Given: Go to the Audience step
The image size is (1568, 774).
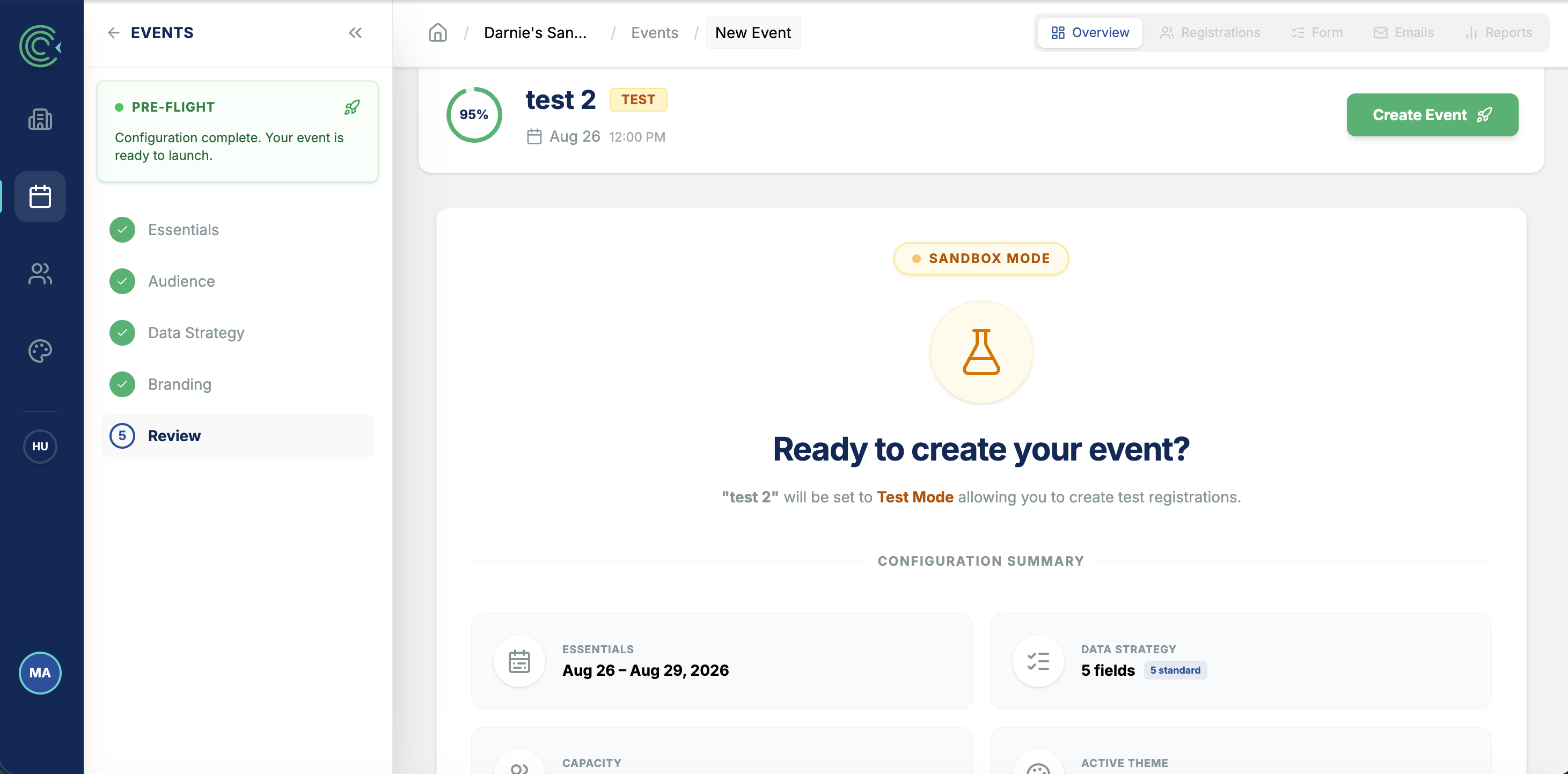Looking at the screenshot, I should click(x=237, y=281).
